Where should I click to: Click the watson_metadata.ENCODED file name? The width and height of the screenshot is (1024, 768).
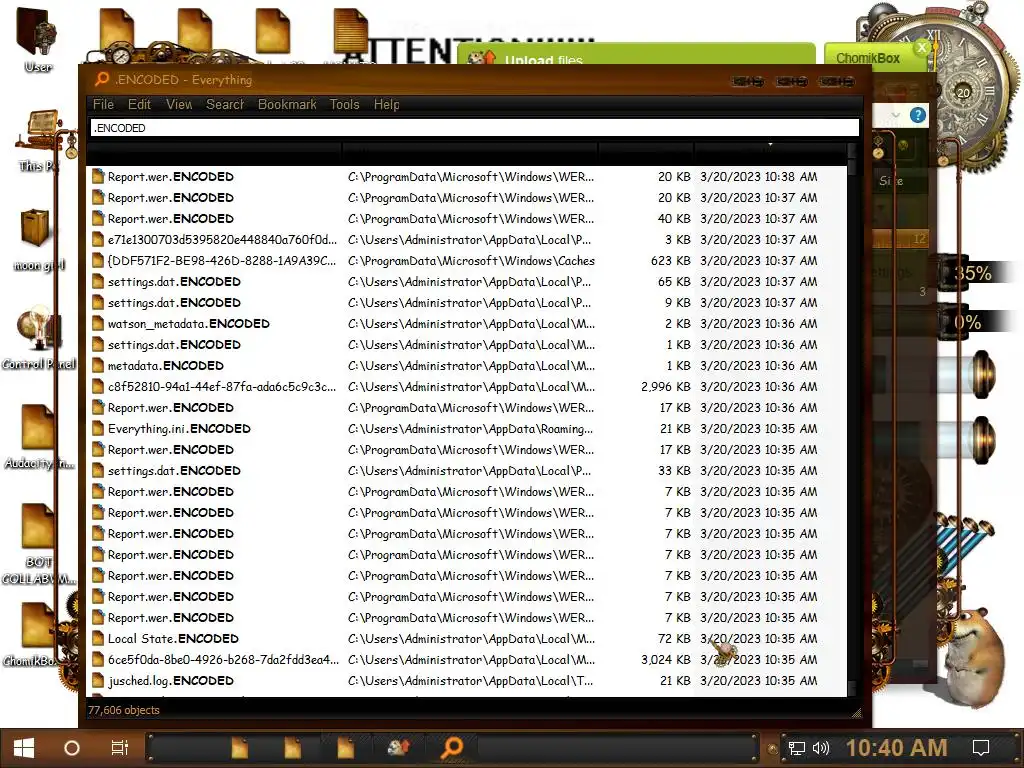click(x=189, y=323)
